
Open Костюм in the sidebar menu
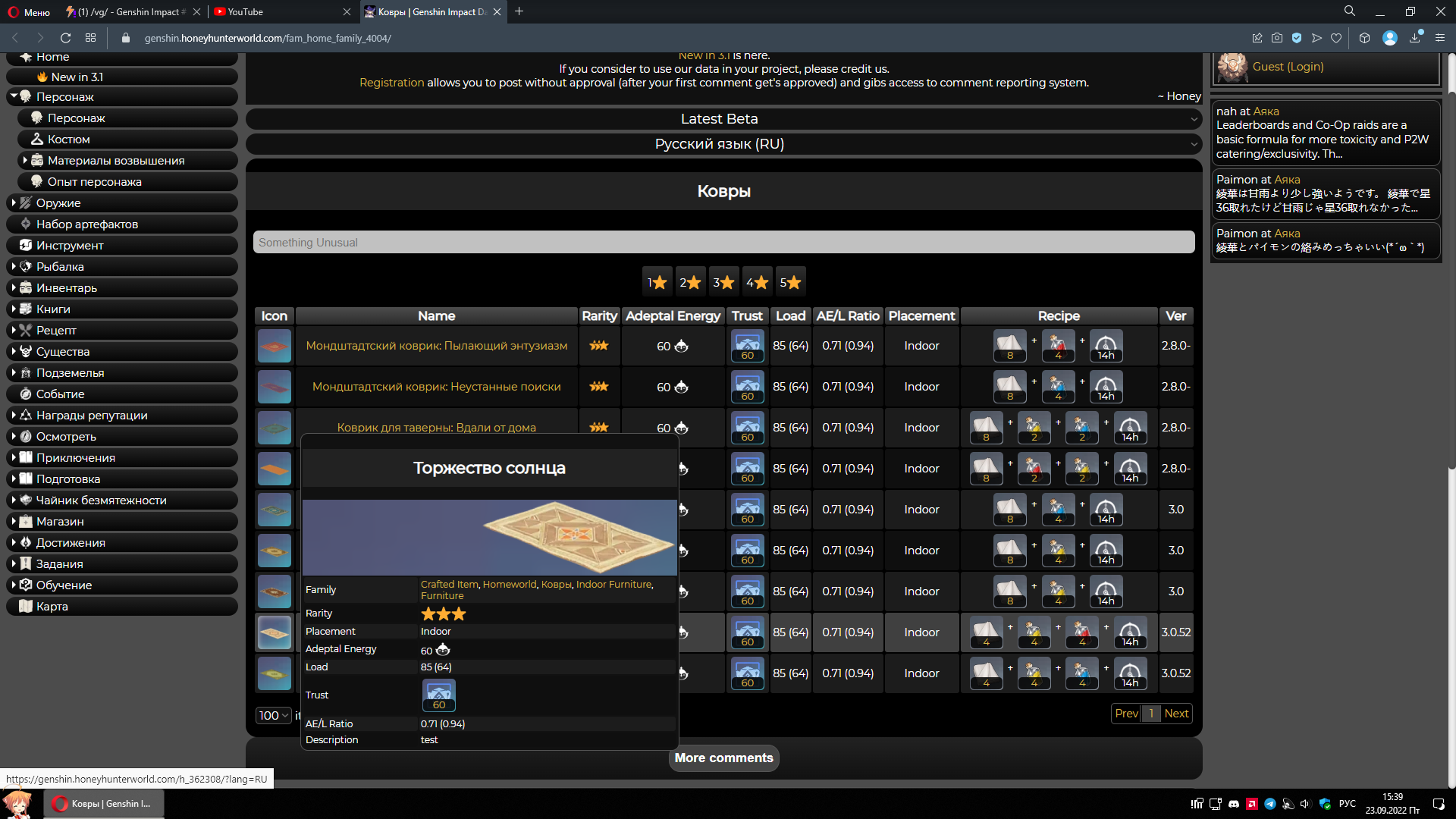[68, 140]
